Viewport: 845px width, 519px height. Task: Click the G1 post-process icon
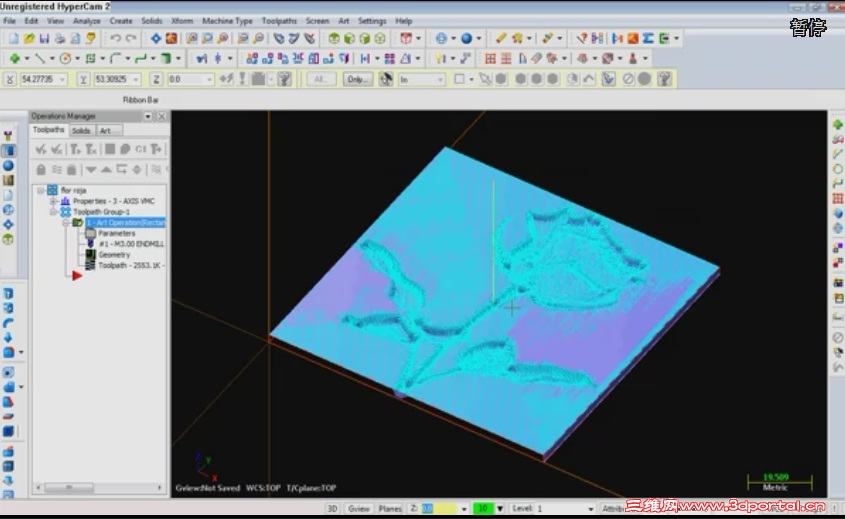click(141, 149)
